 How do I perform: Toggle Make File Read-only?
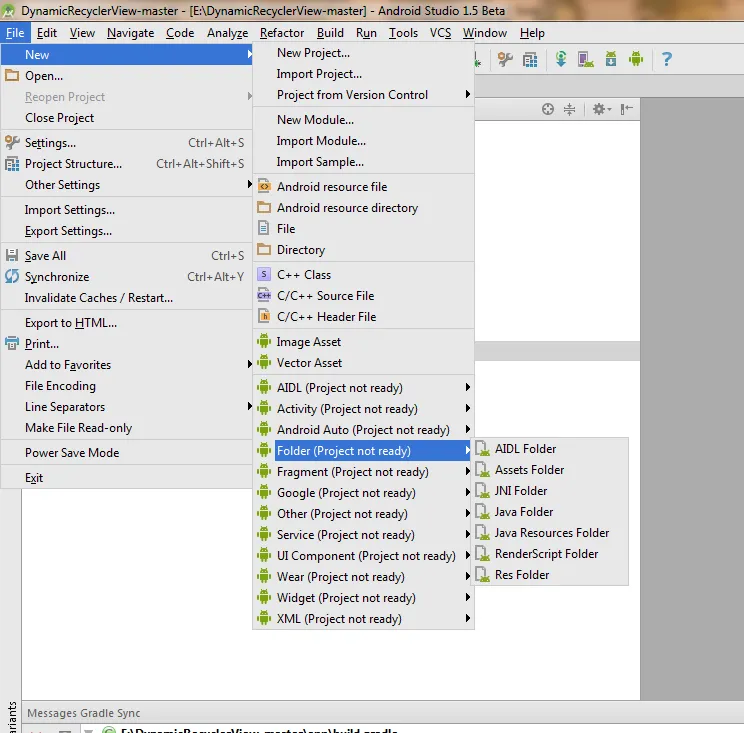[x=126, y=427]
